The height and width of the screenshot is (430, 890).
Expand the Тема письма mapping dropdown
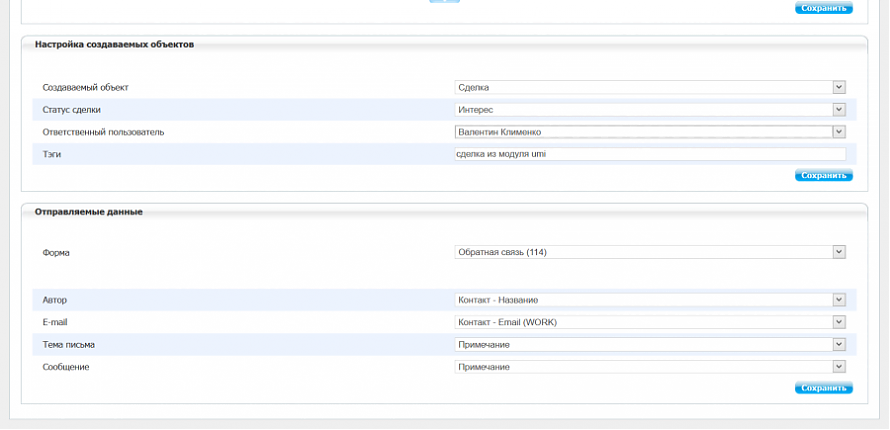[650, 345]
